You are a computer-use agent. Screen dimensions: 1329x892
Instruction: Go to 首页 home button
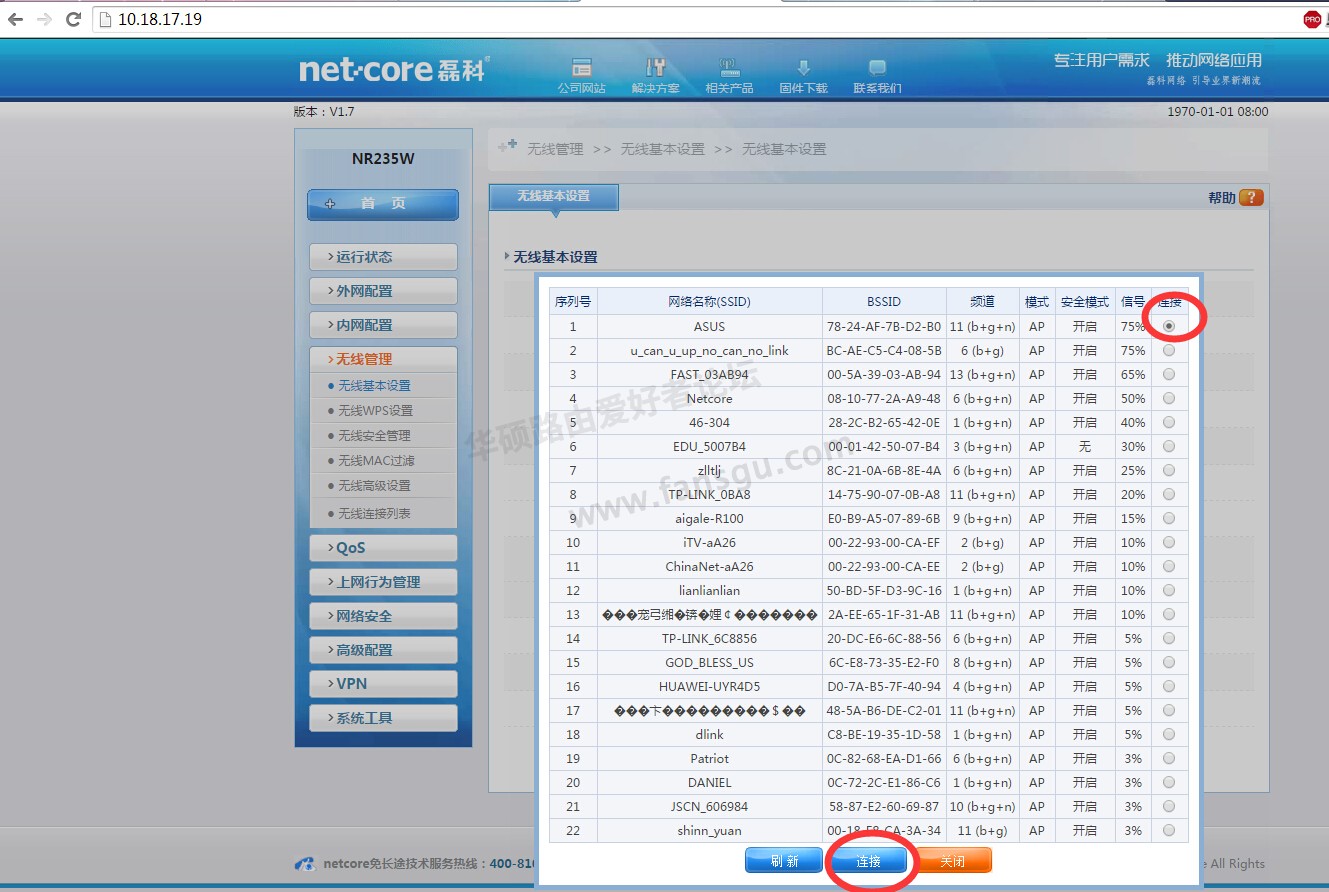point(383,204)
